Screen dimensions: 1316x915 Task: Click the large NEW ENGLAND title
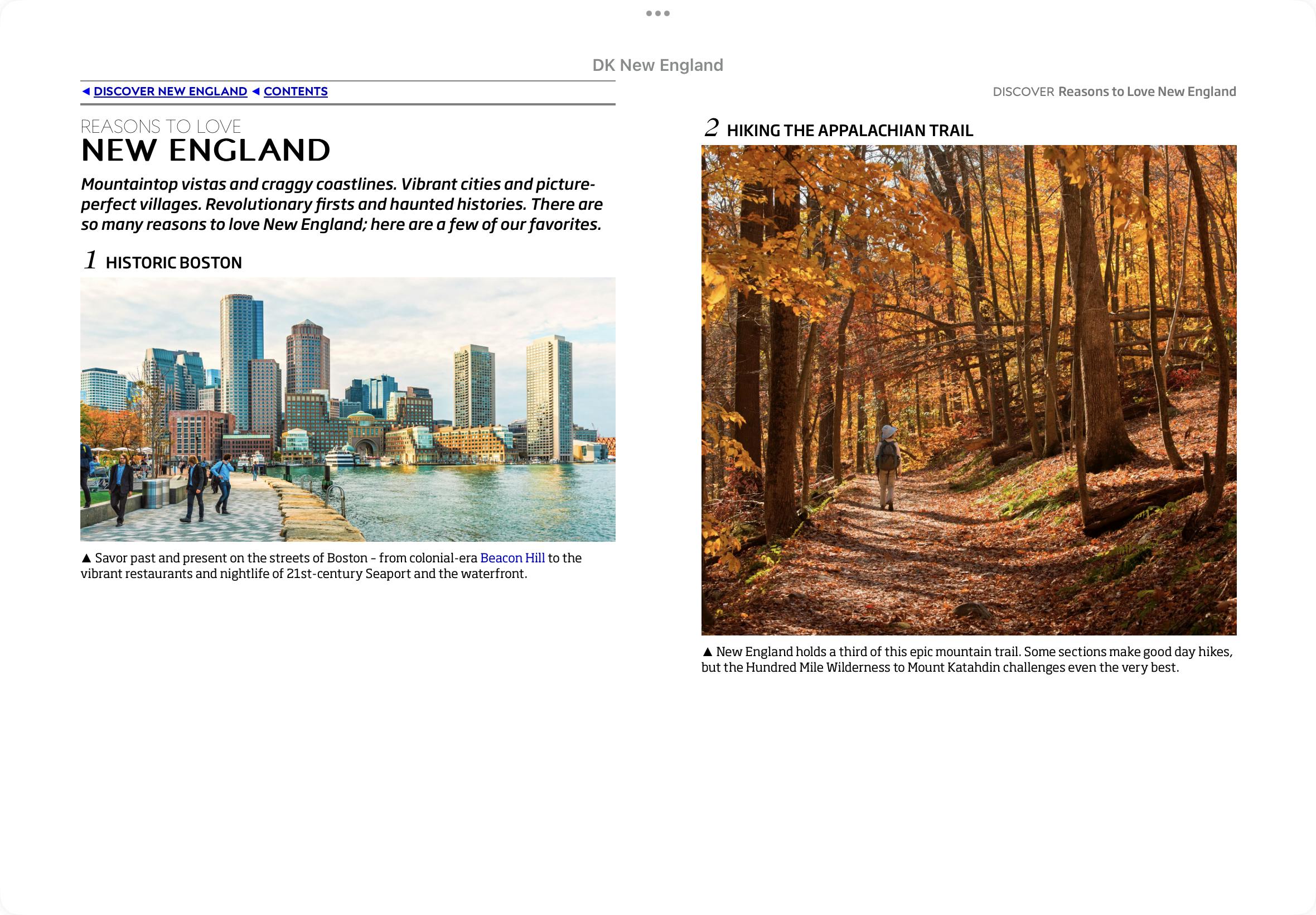[x=206, y=150]
